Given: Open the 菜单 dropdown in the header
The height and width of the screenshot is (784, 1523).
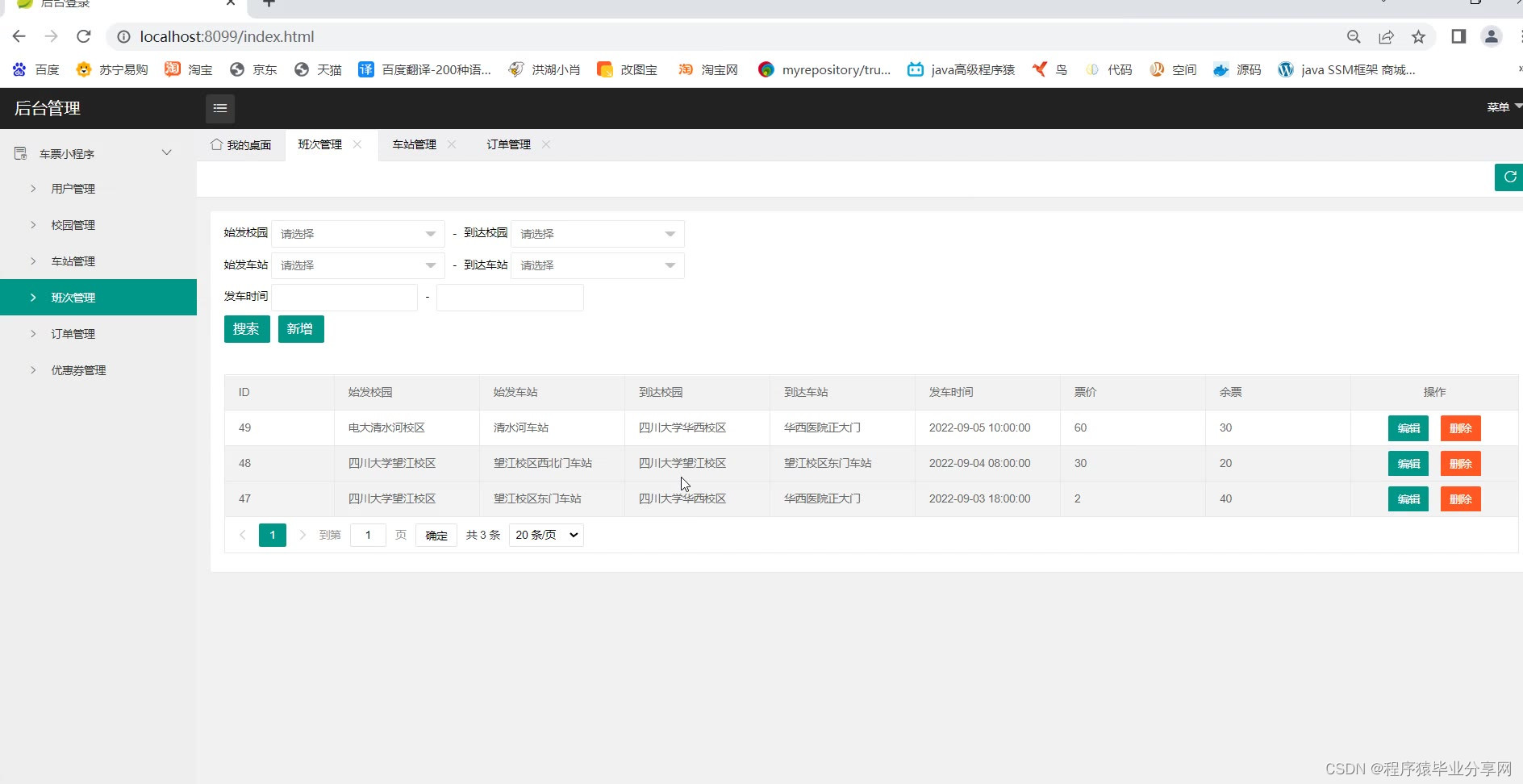Looking at the screenshot, I should (1504, 107).
